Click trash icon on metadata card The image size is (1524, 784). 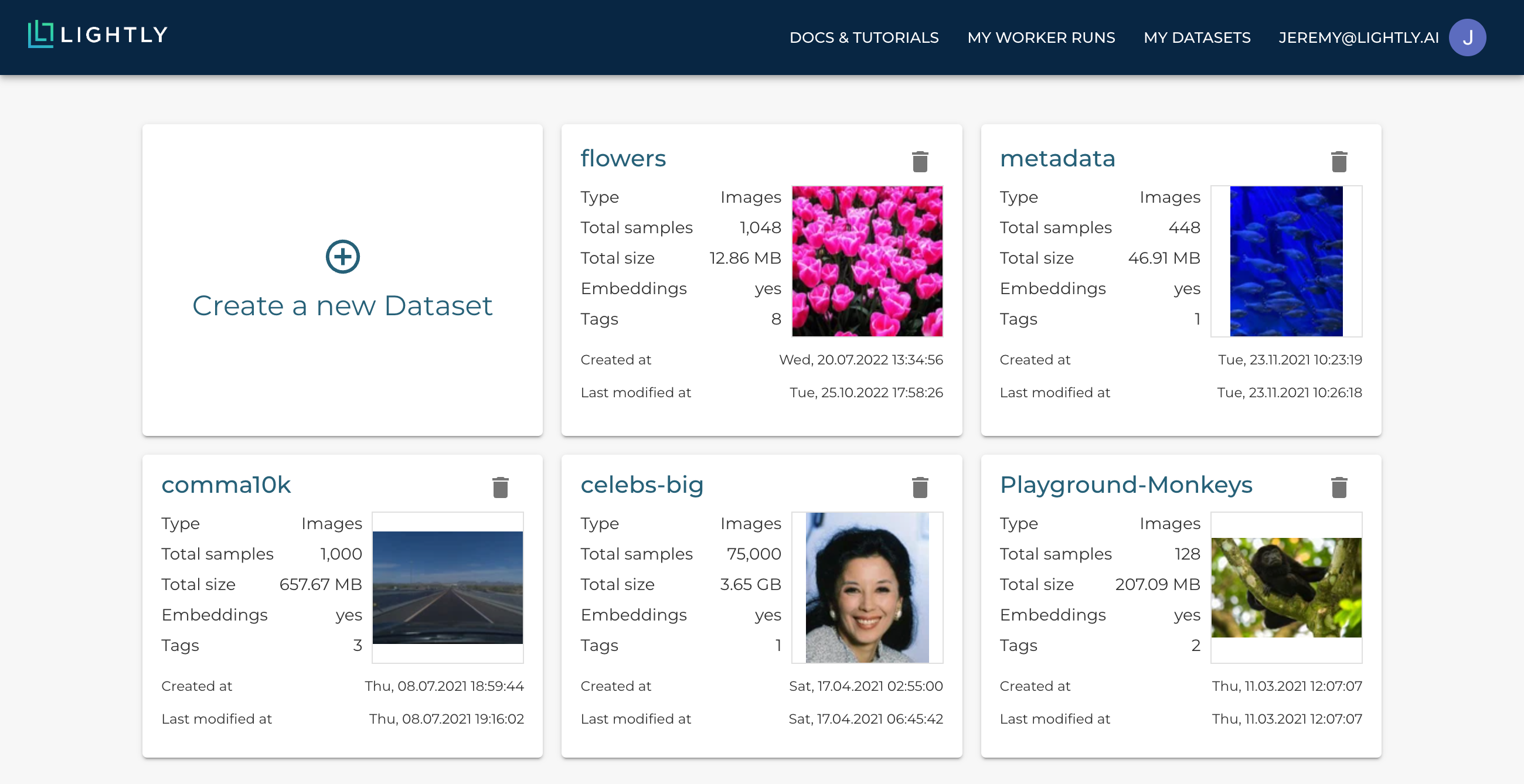1339,161
